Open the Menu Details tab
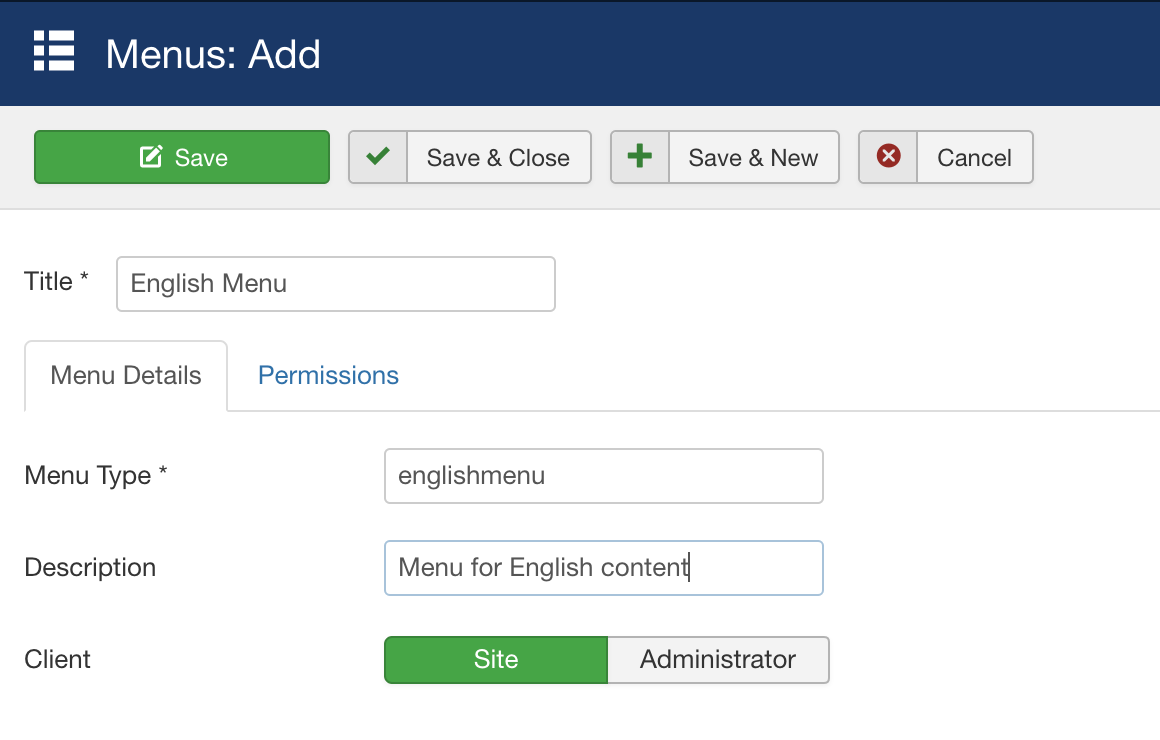 126,375
